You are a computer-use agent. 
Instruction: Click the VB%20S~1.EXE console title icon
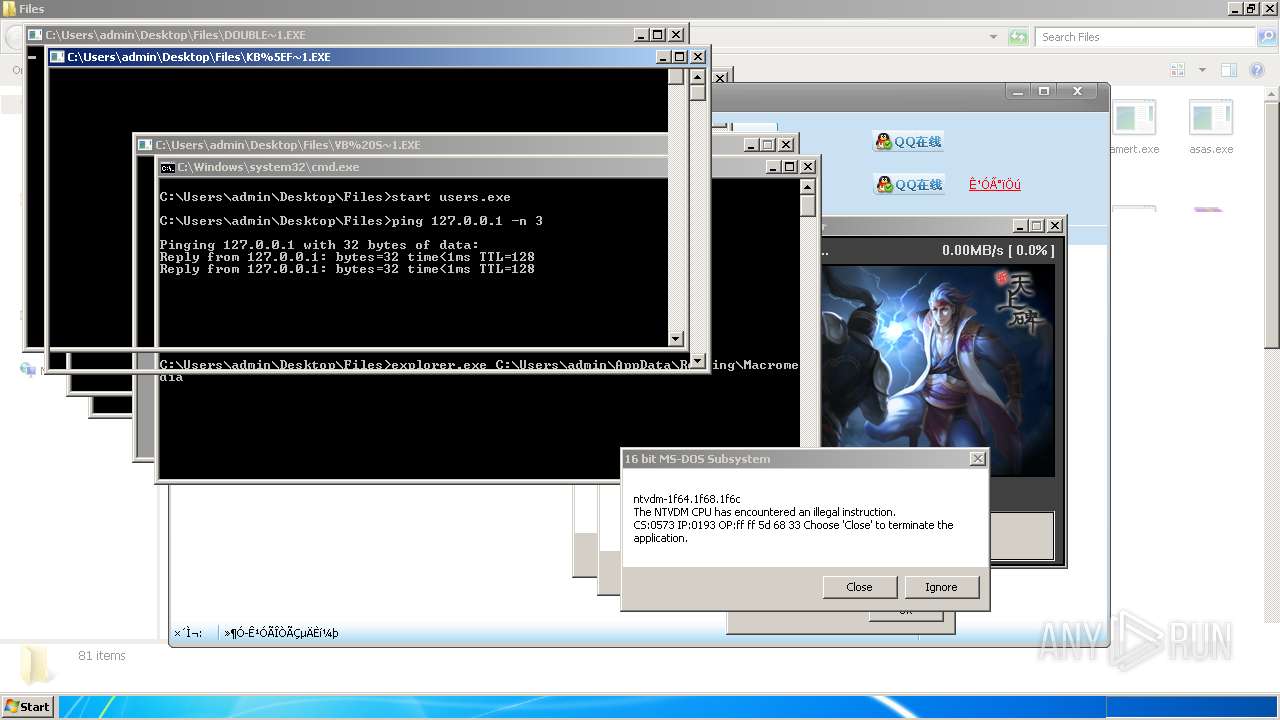145,145
